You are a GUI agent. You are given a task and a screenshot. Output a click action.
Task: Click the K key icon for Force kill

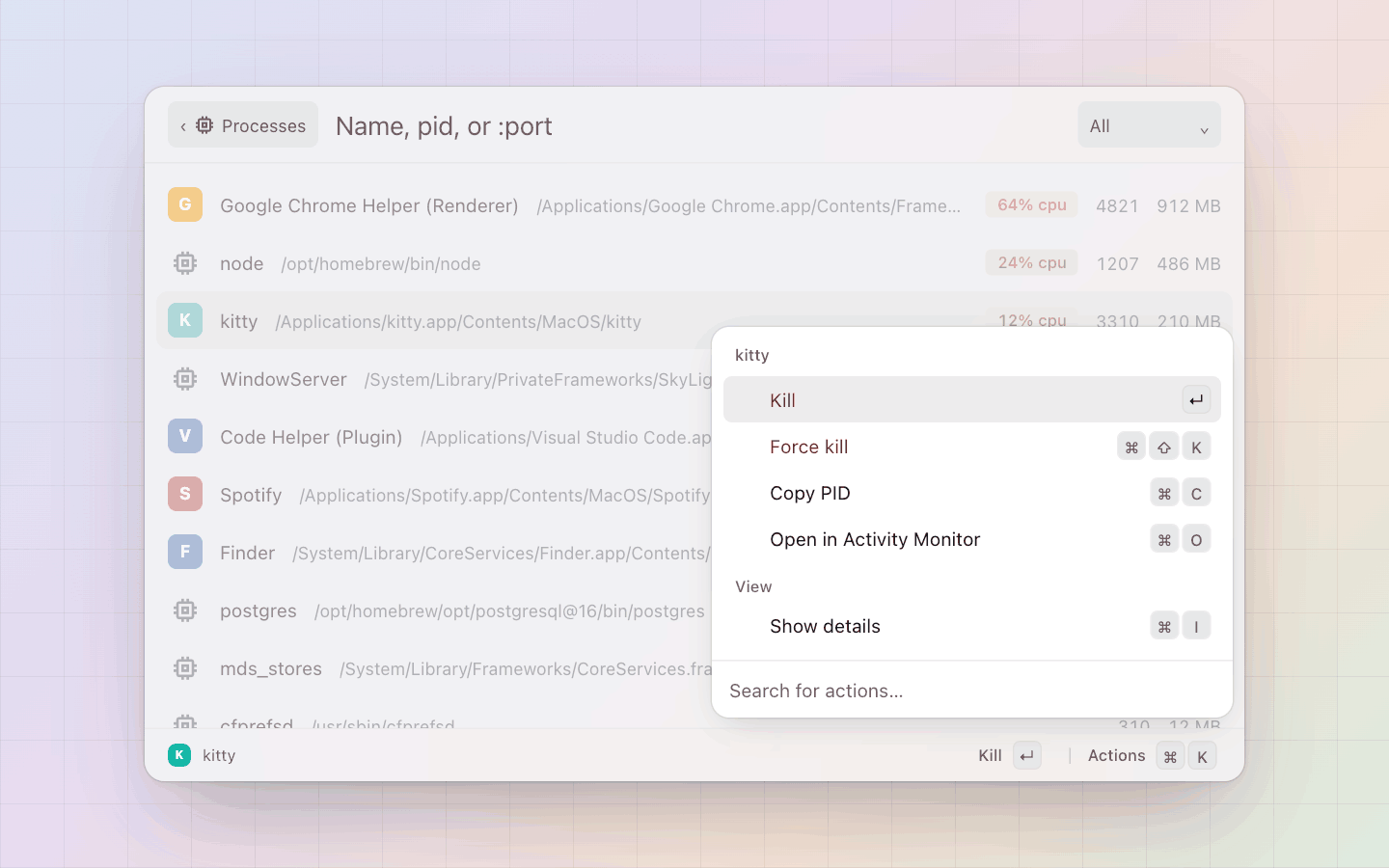pyautogui.click(x=1196, y=447)
